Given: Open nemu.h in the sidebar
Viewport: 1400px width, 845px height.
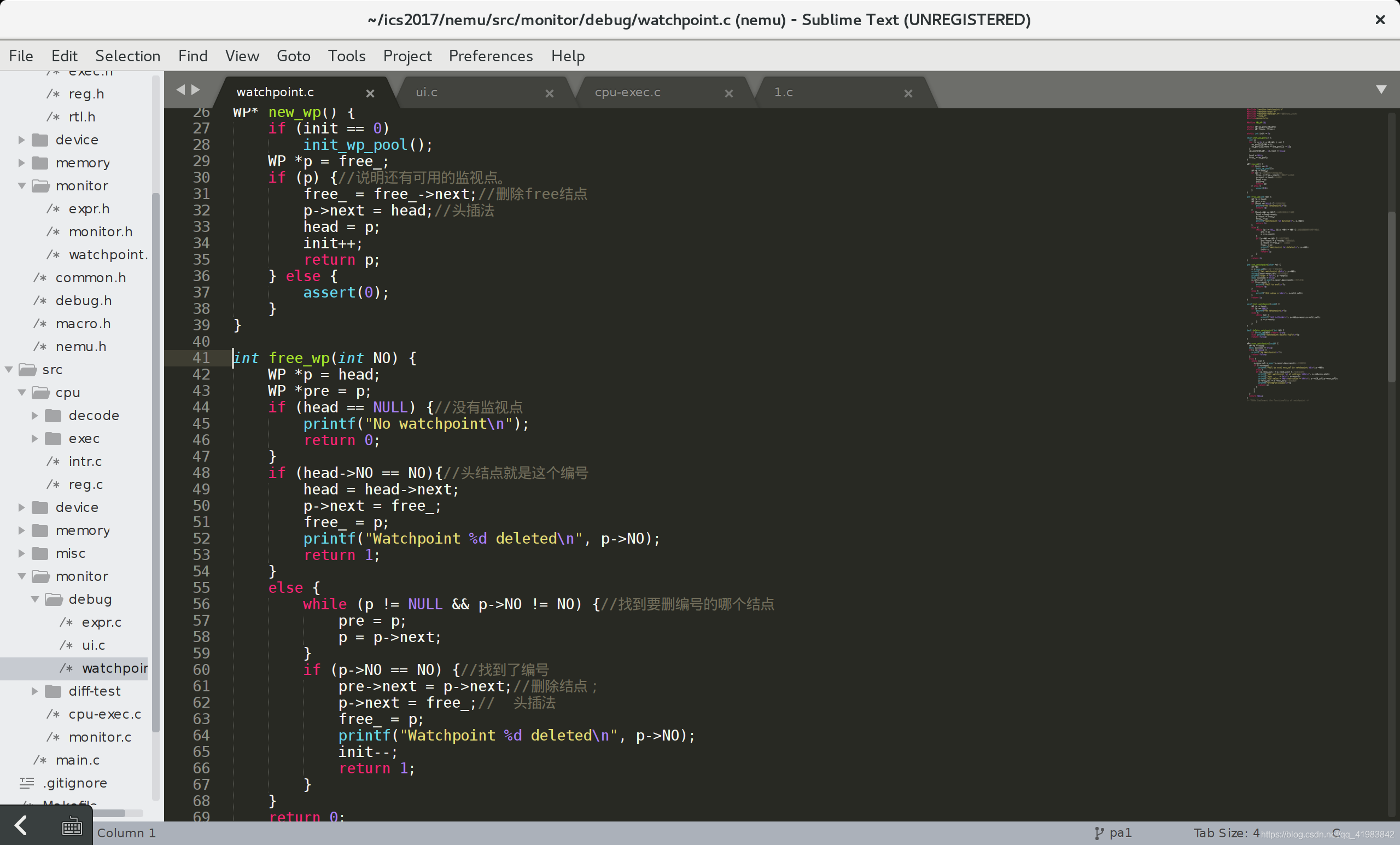Looking at the screenshot, I should coord(81,347).
